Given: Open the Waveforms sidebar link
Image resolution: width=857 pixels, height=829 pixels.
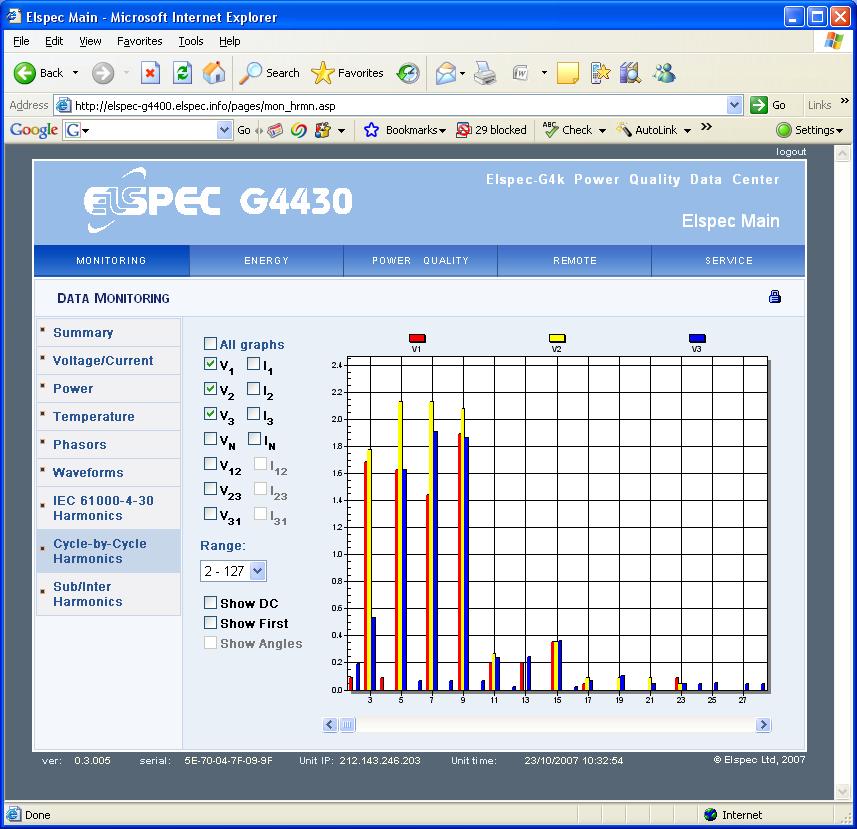Looking at the screenshot, I should (88, 472).
